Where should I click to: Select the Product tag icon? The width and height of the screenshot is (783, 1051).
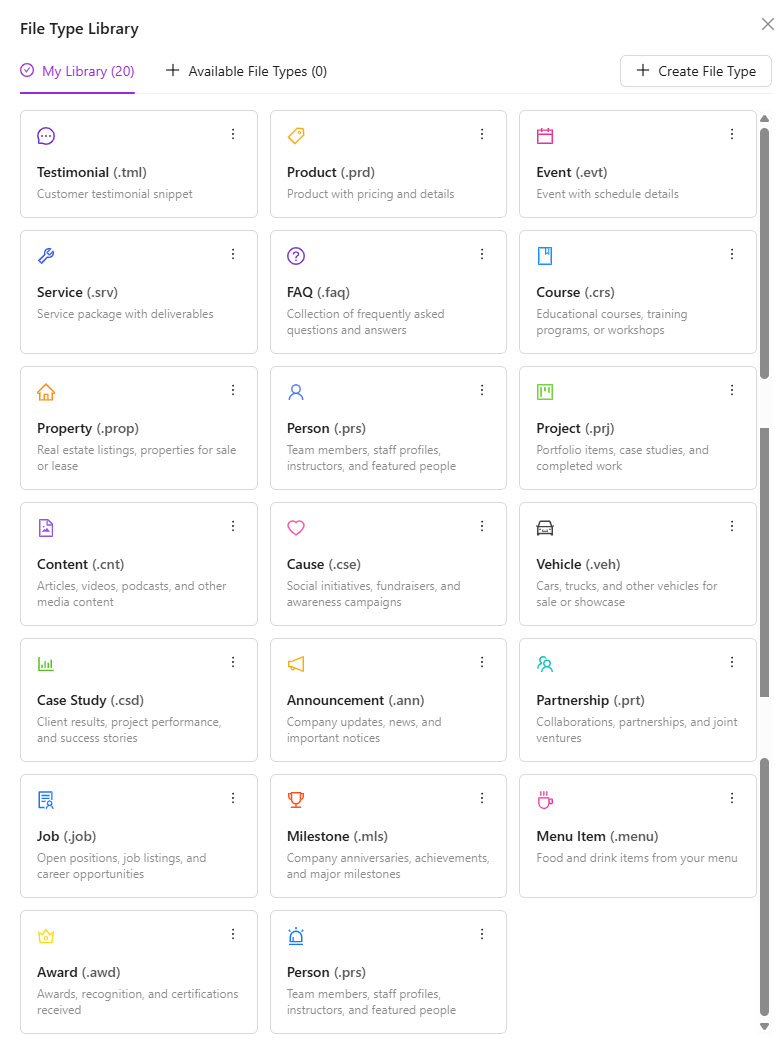tap(295, 135)
